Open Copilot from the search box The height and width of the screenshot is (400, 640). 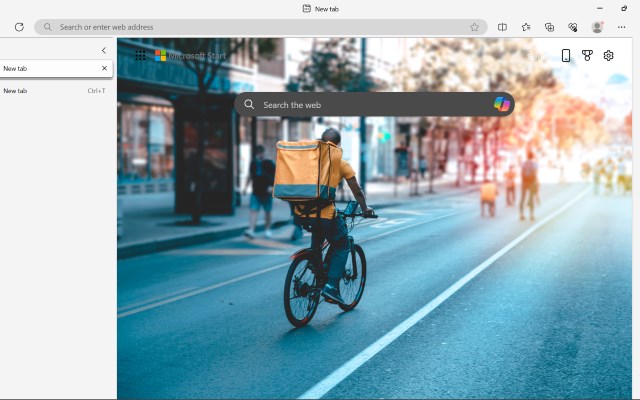click(502, 104)
